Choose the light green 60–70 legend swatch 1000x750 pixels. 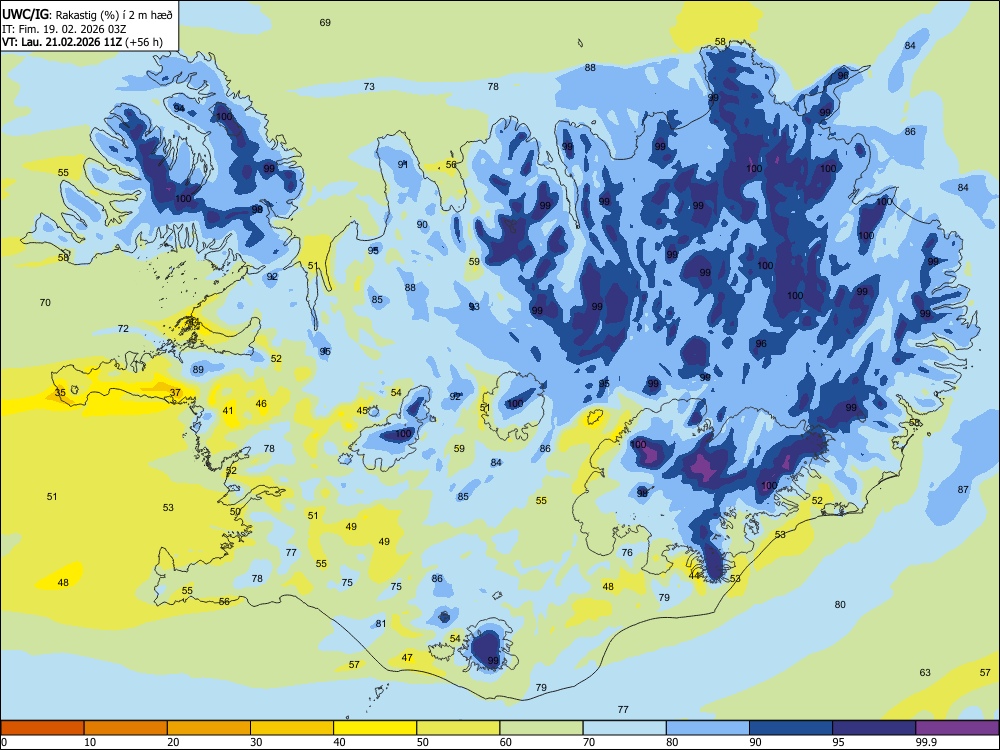[541, 728]
